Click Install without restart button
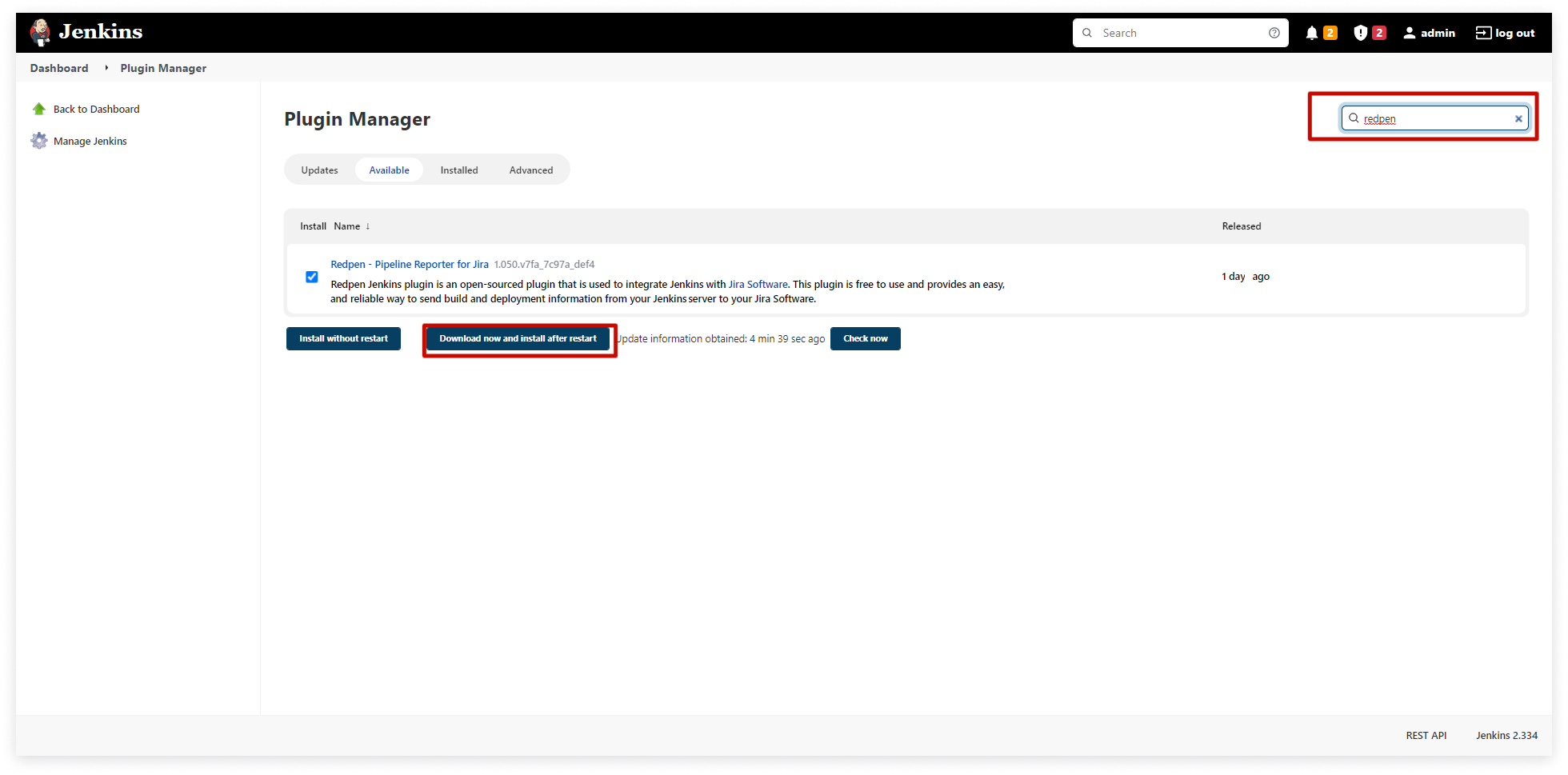The height and width of the screenshot is (775, 1568). tap(343, 338)
